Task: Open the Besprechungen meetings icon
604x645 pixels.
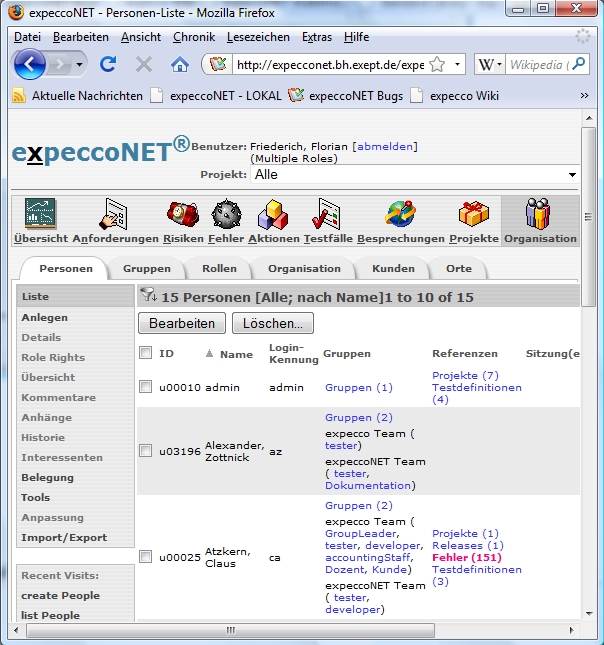Action: click(400, 214)
